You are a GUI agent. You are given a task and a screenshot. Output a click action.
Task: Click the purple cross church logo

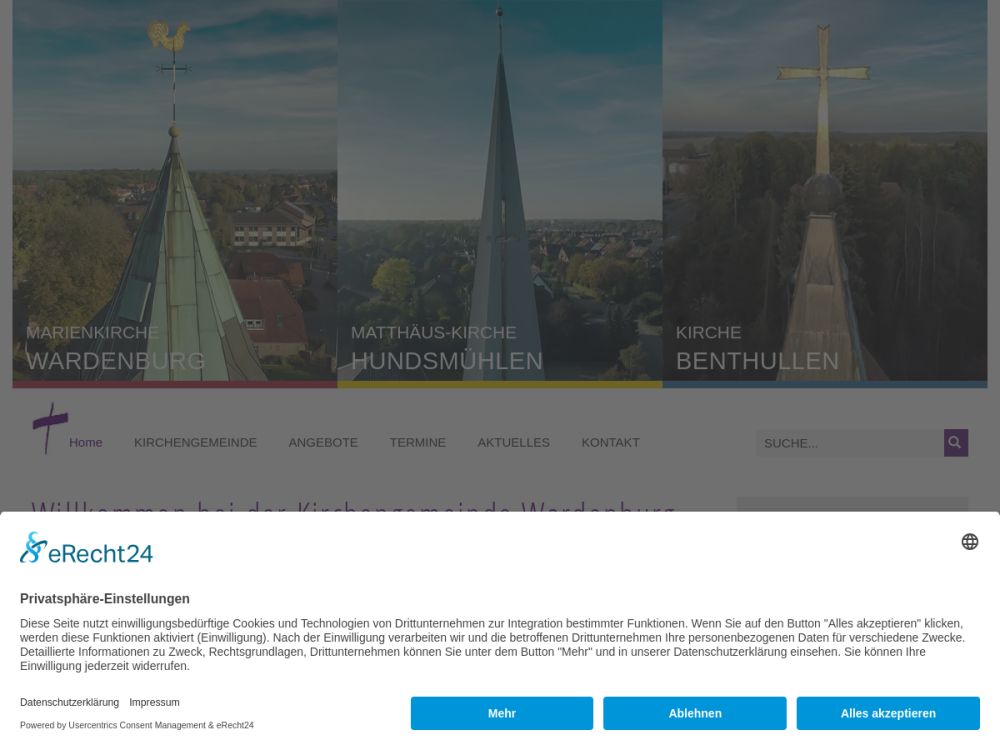(x=50, y=428)
